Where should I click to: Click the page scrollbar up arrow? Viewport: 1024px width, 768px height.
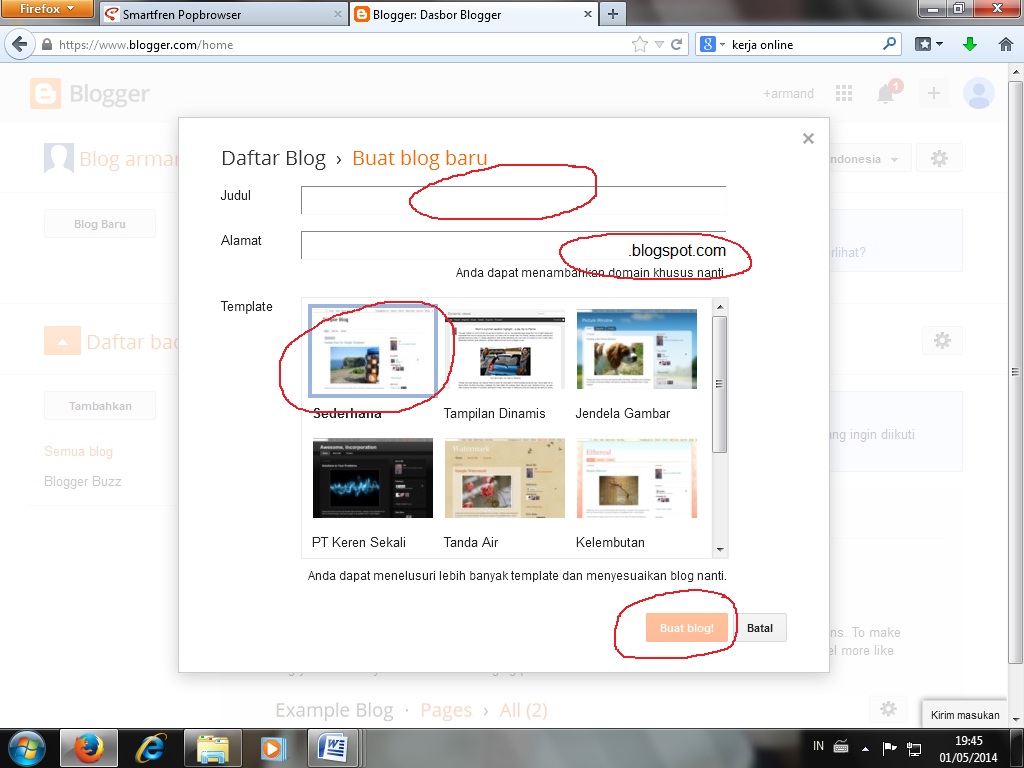[1016, 71]
